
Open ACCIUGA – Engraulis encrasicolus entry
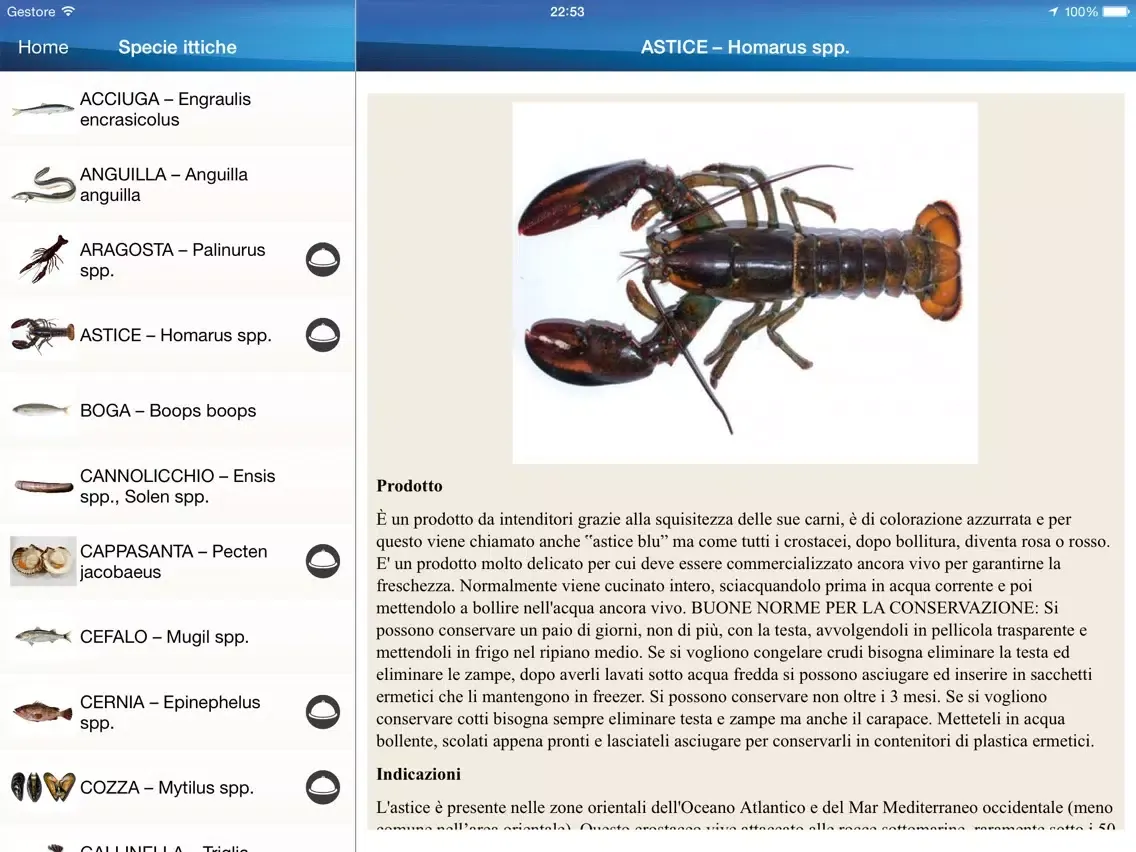(x=178, y=109)
